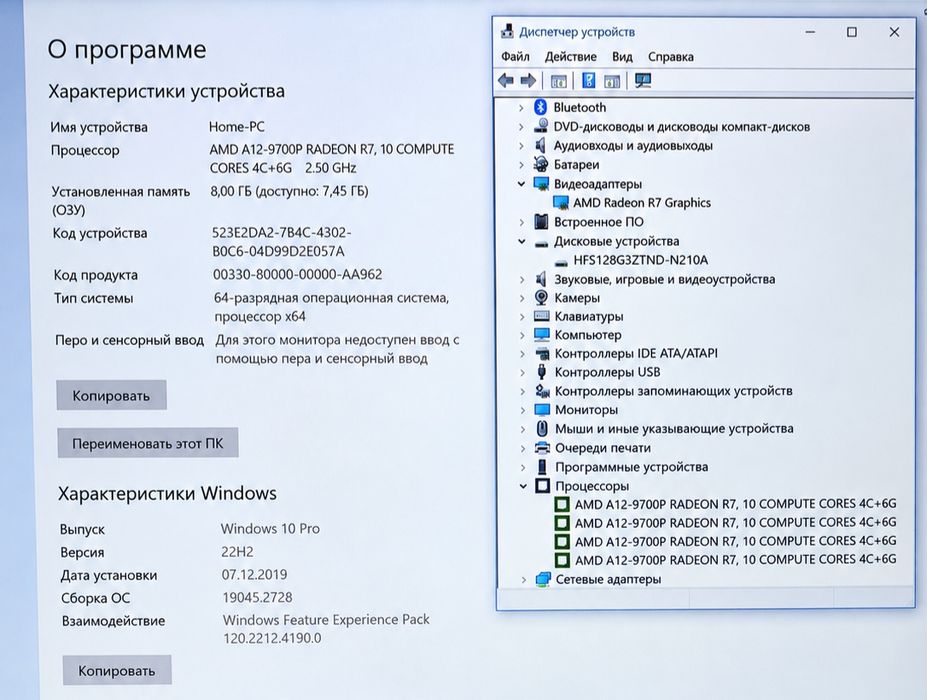
Task: Expand the Камеры node chevron
Action: tap(522, 298)
